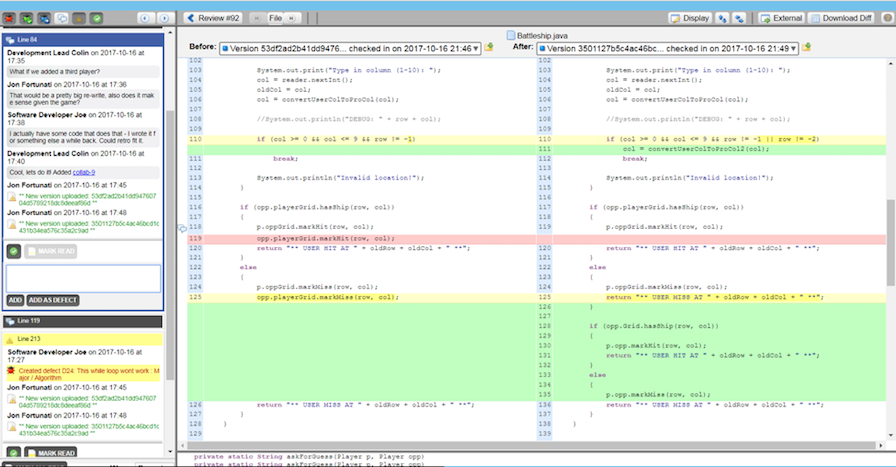Click the comment text input box

click(x=83, y=278)
